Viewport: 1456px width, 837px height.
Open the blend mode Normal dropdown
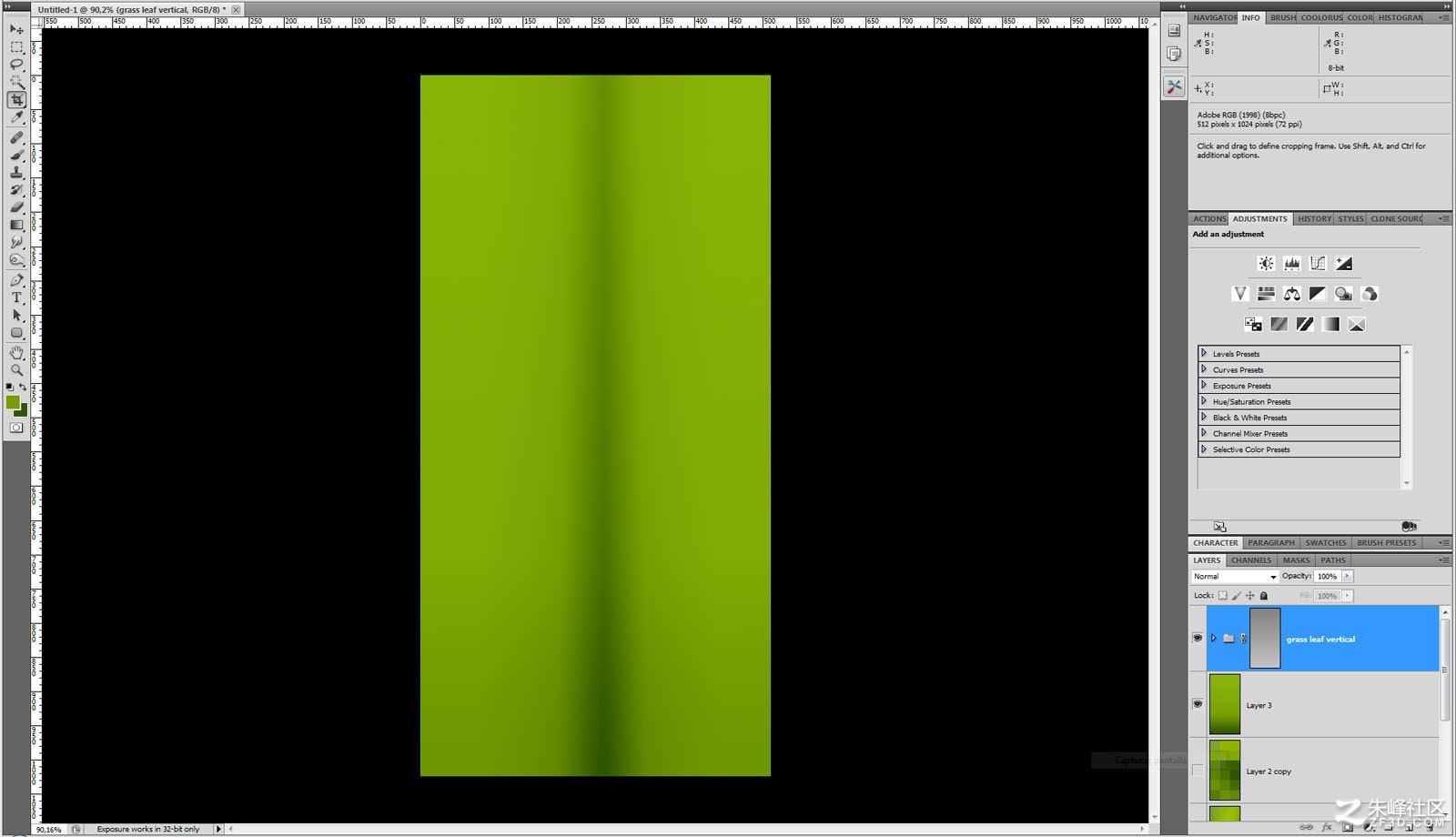1235,576
